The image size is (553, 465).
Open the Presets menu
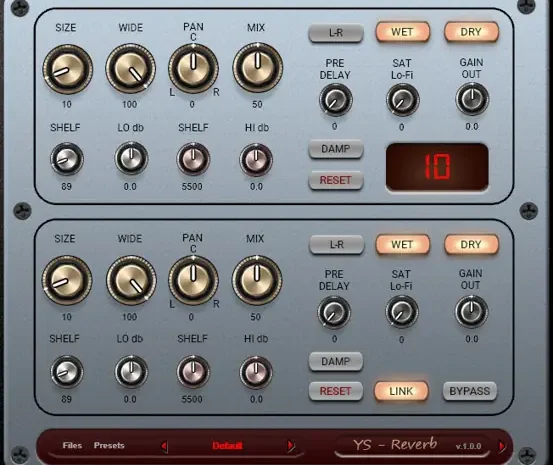coord(109,446)
